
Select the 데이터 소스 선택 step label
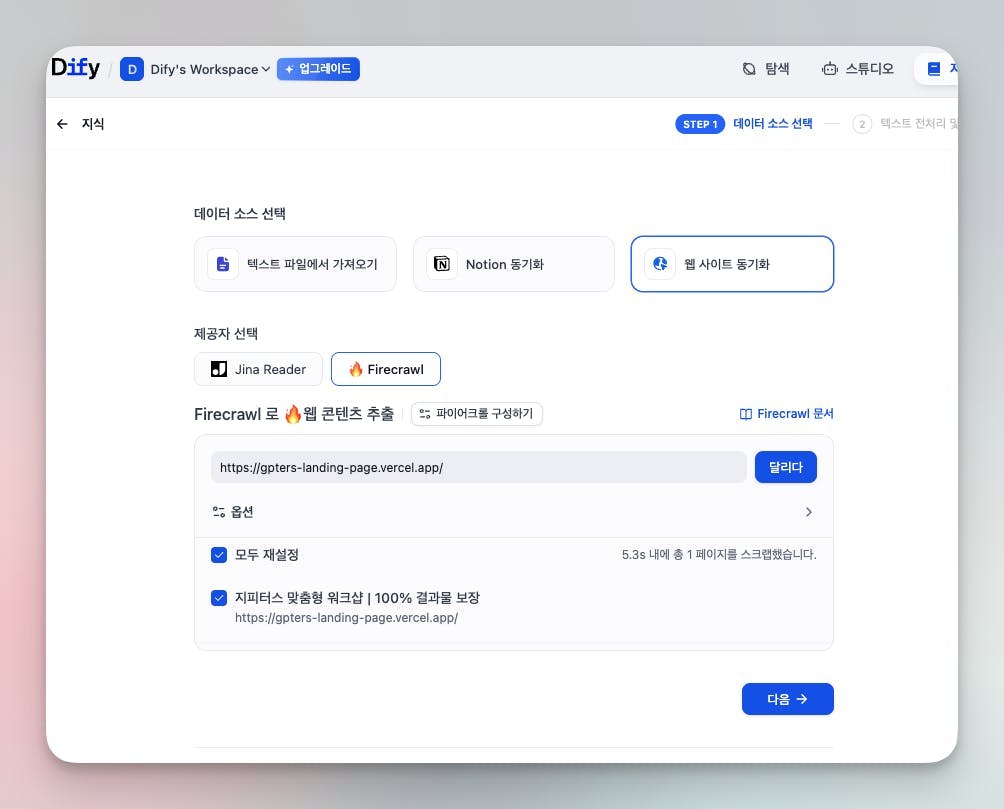pos(773,124)
